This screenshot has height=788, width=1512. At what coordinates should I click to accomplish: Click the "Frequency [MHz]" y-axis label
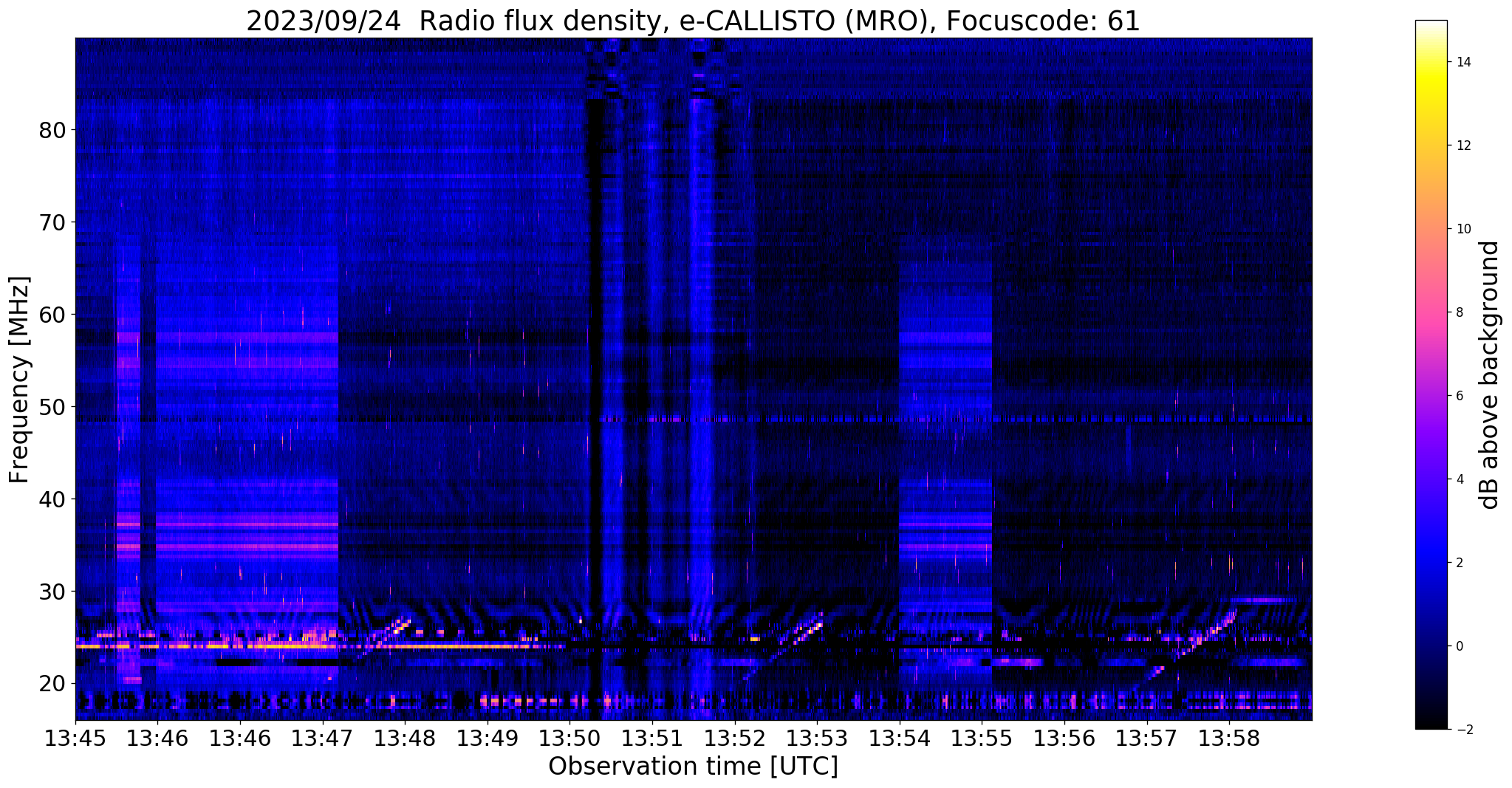tap(19, 380)
